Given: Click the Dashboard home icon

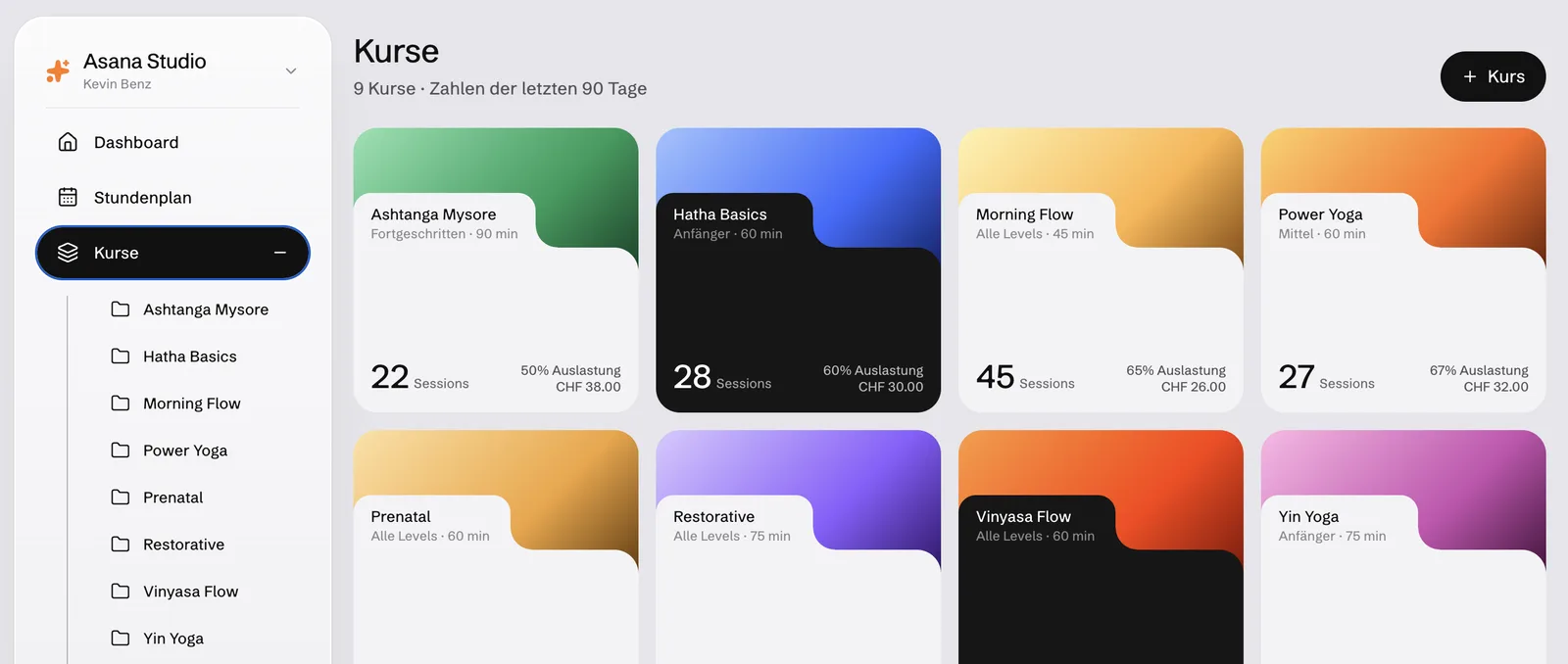Looking at the screenshot, I should point(68,142).
